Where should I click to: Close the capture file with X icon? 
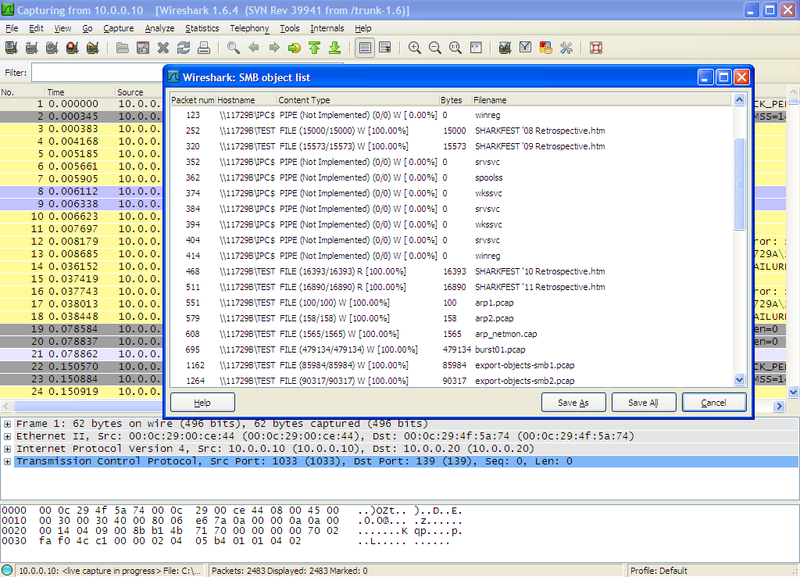163,48
